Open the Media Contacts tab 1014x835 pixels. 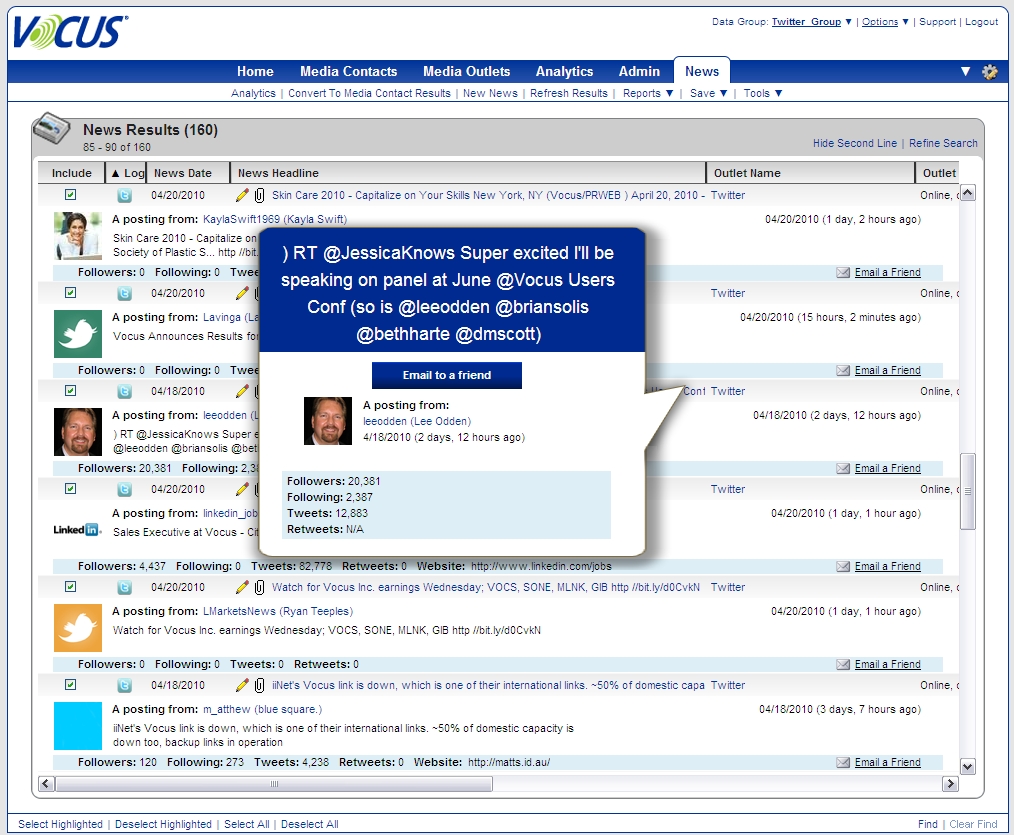point(349,71)
